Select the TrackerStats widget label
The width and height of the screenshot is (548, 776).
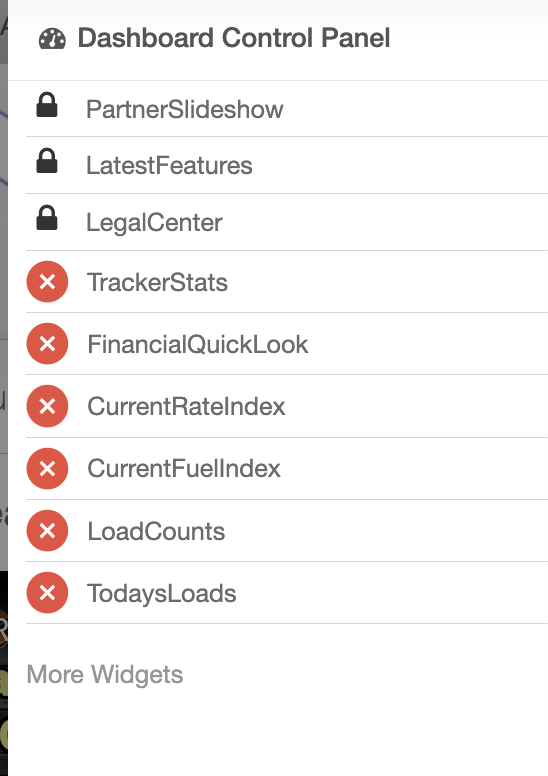(157, 283)
